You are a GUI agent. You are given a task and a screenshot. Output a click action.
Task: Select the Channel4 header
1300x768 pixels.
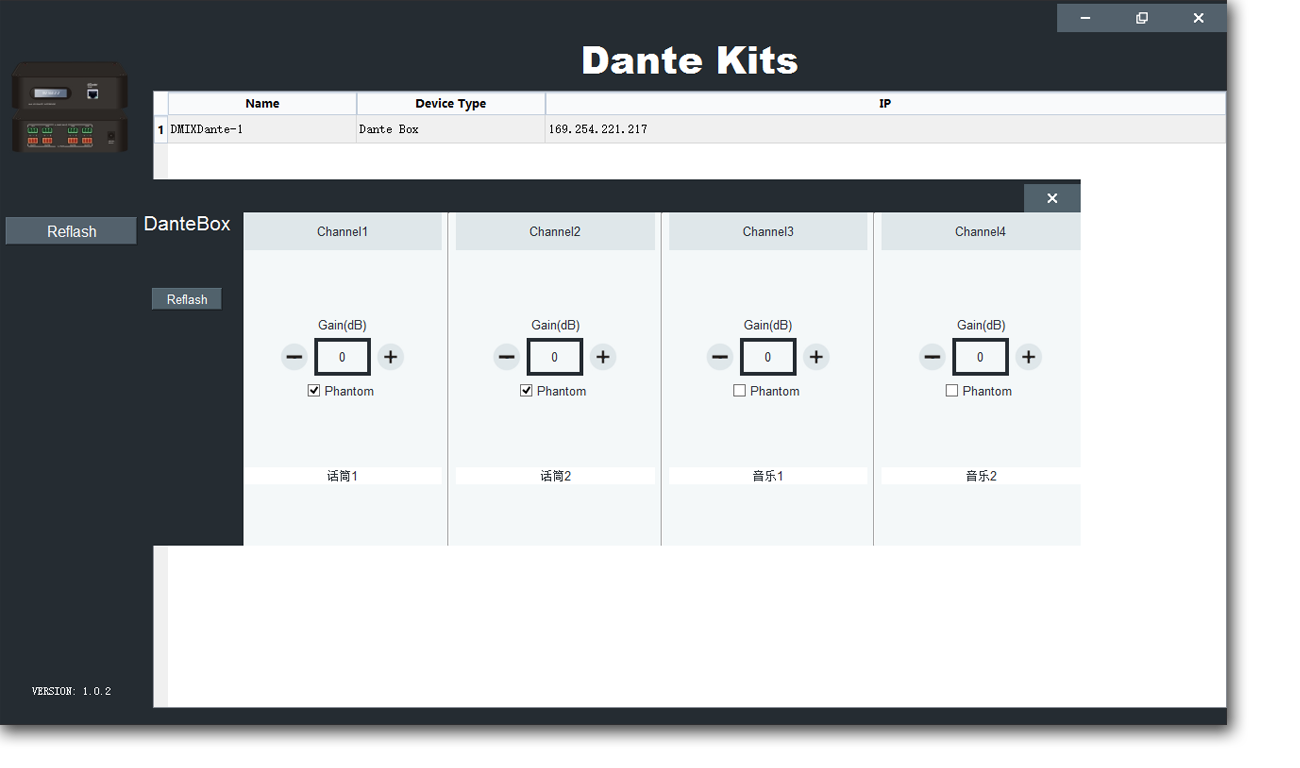coord(980,231)
